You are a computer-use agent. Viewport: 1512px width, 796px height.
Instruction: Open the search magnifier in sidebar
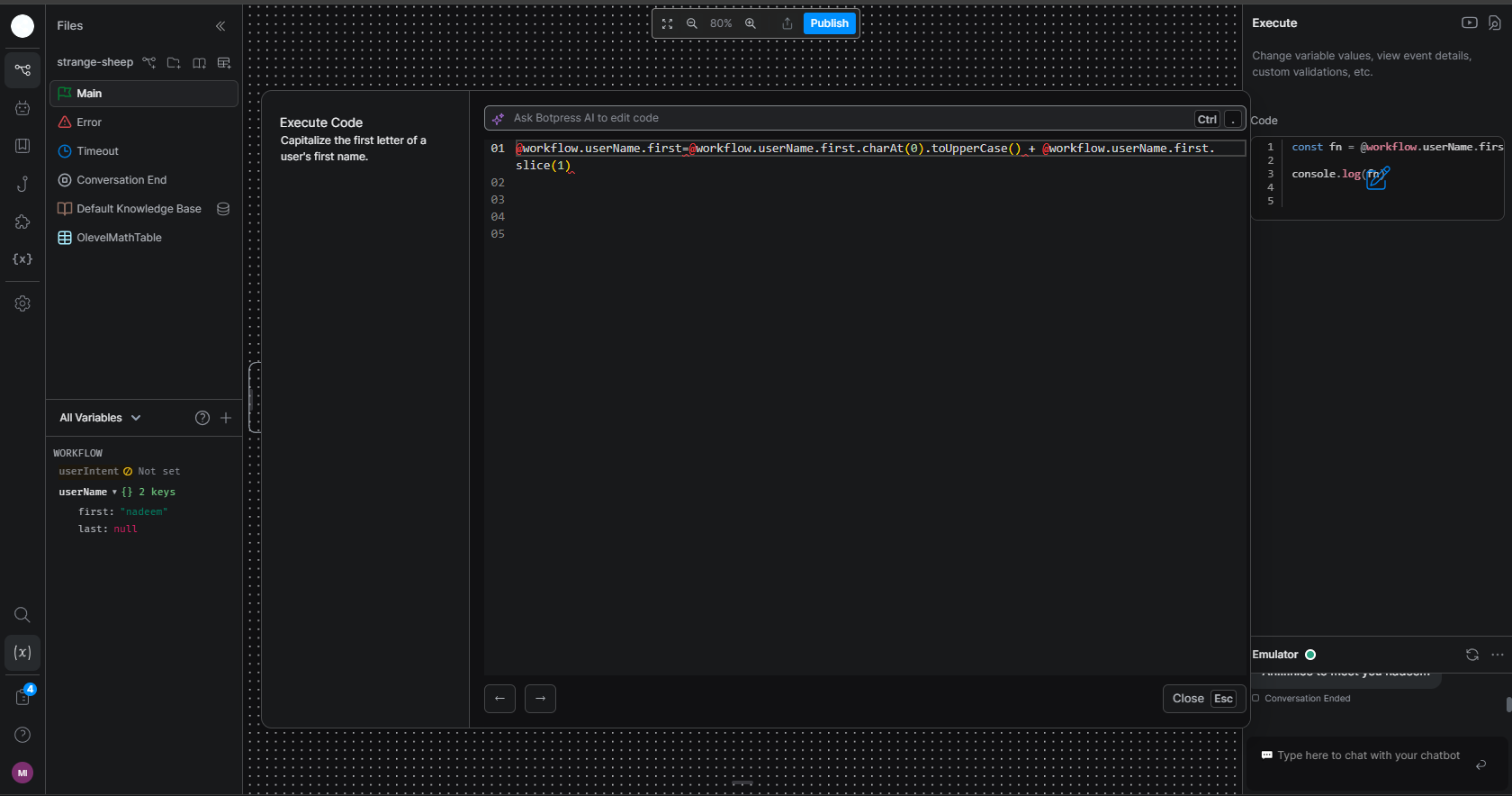tap(22, 615)
